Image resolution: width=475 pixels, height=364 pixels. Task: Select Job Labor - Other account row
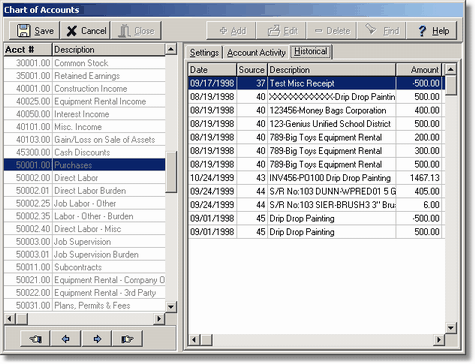pos(85,203)
